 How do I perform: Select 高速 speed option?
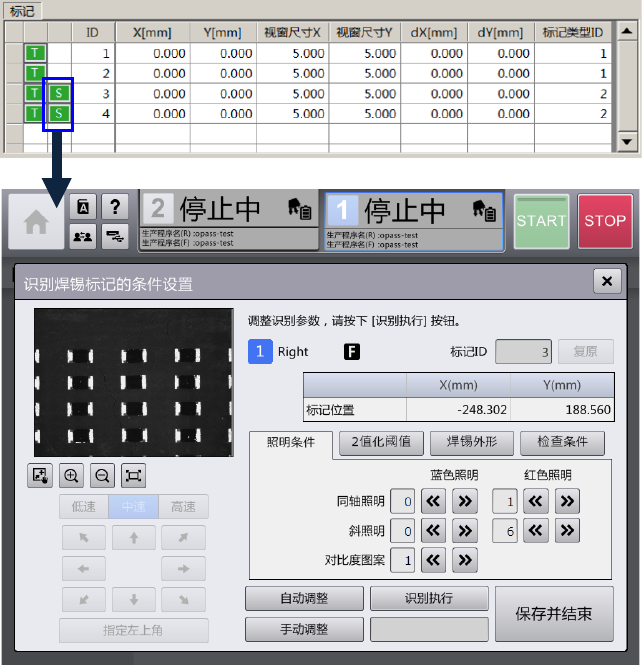click(183, 506)
